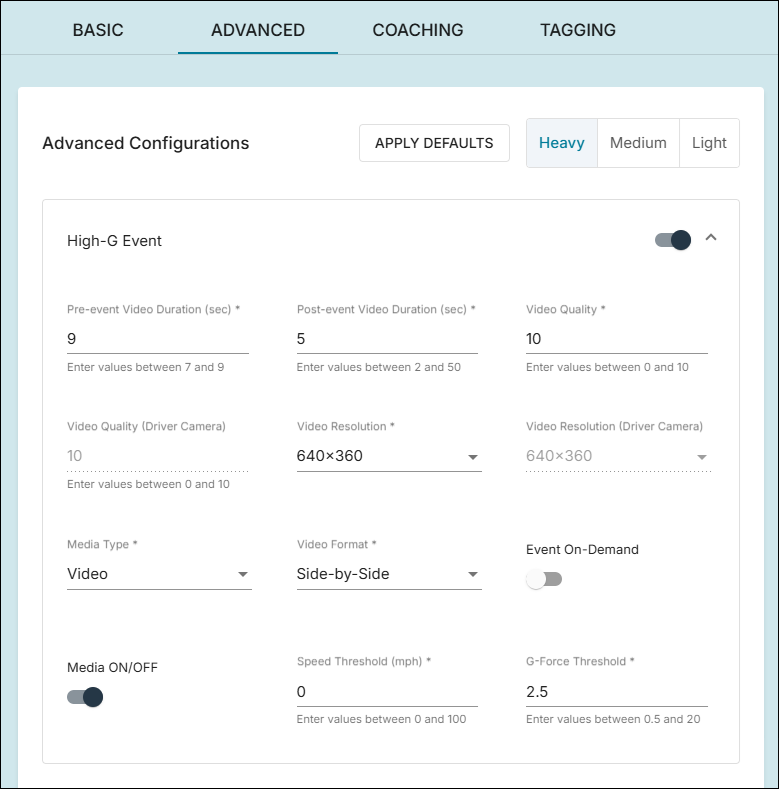The height and width of the screenshot is (789, 779).
Task: Turn off the Media ON/OFF switch
Action: pos(85,697)
